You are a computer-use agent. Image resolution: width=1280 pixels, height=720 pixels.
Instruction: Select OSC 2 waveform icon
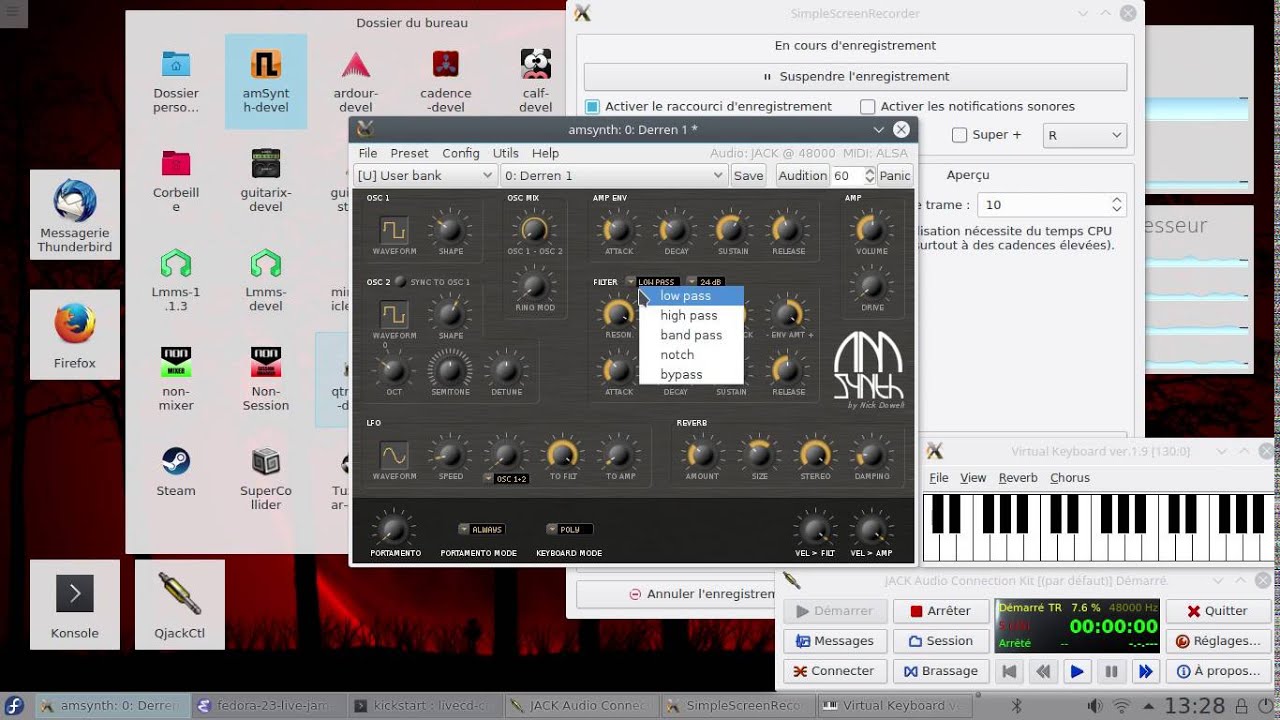pyautogui.click(x=394, y=314)
